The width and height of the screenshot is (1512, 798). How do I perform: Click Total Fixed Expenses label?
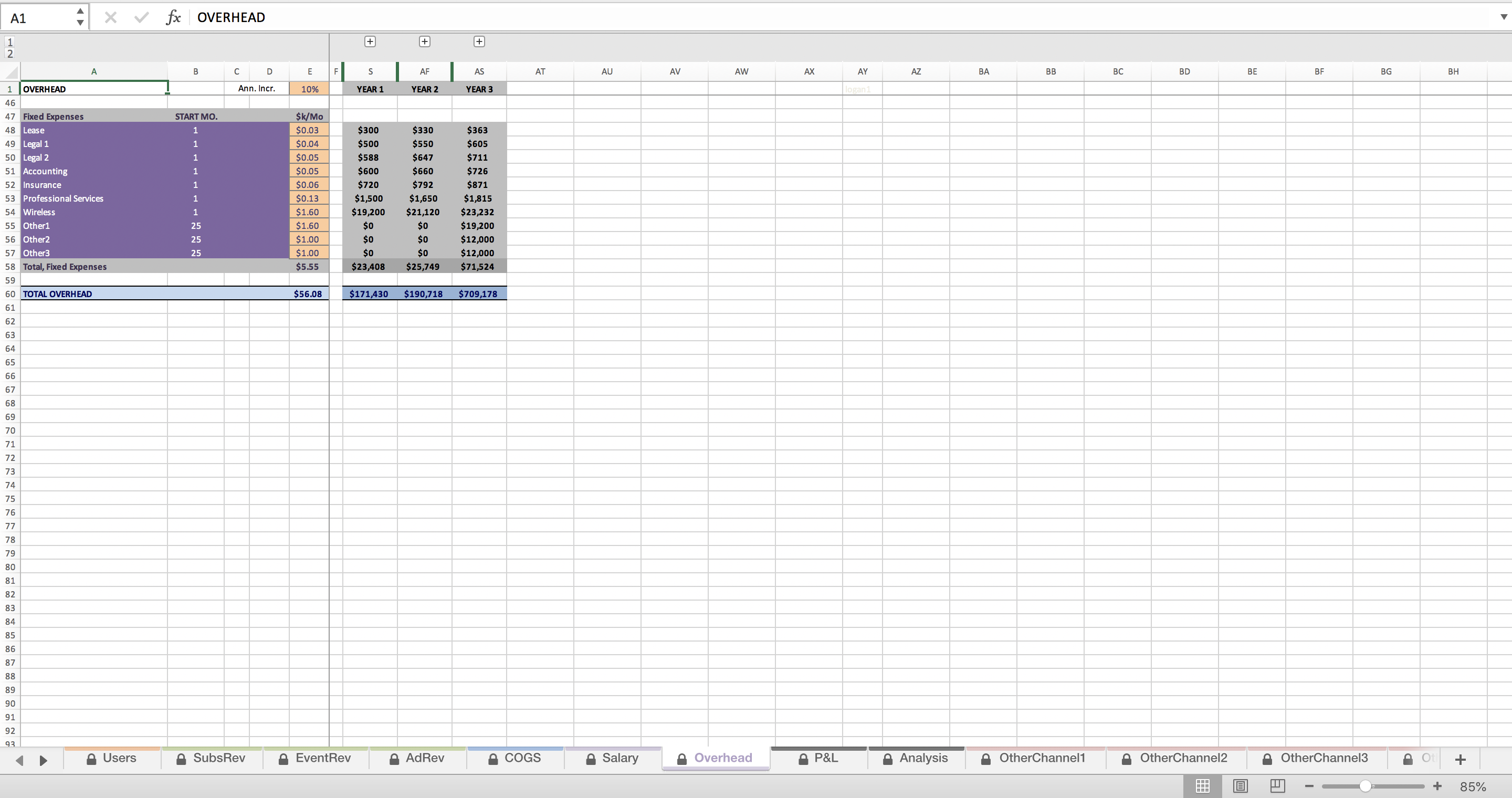click(x=65, y=266)
